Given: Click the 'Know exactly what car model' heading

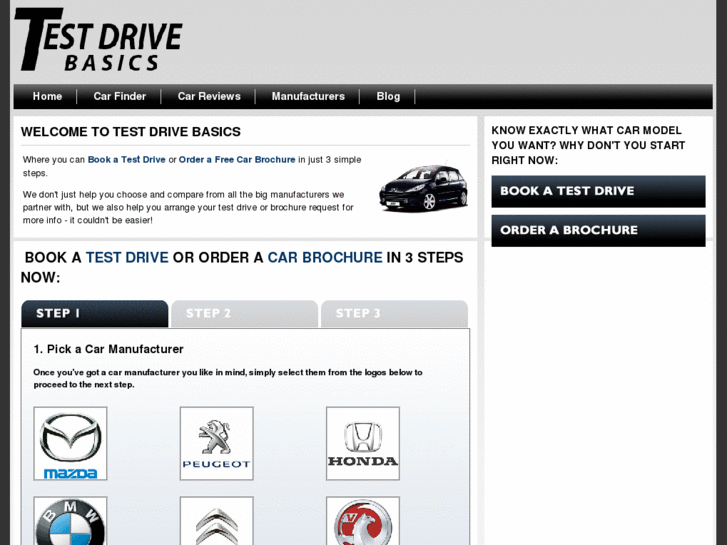Looking at the screenshot, I should pyautogui.click(x=588, y=145).
